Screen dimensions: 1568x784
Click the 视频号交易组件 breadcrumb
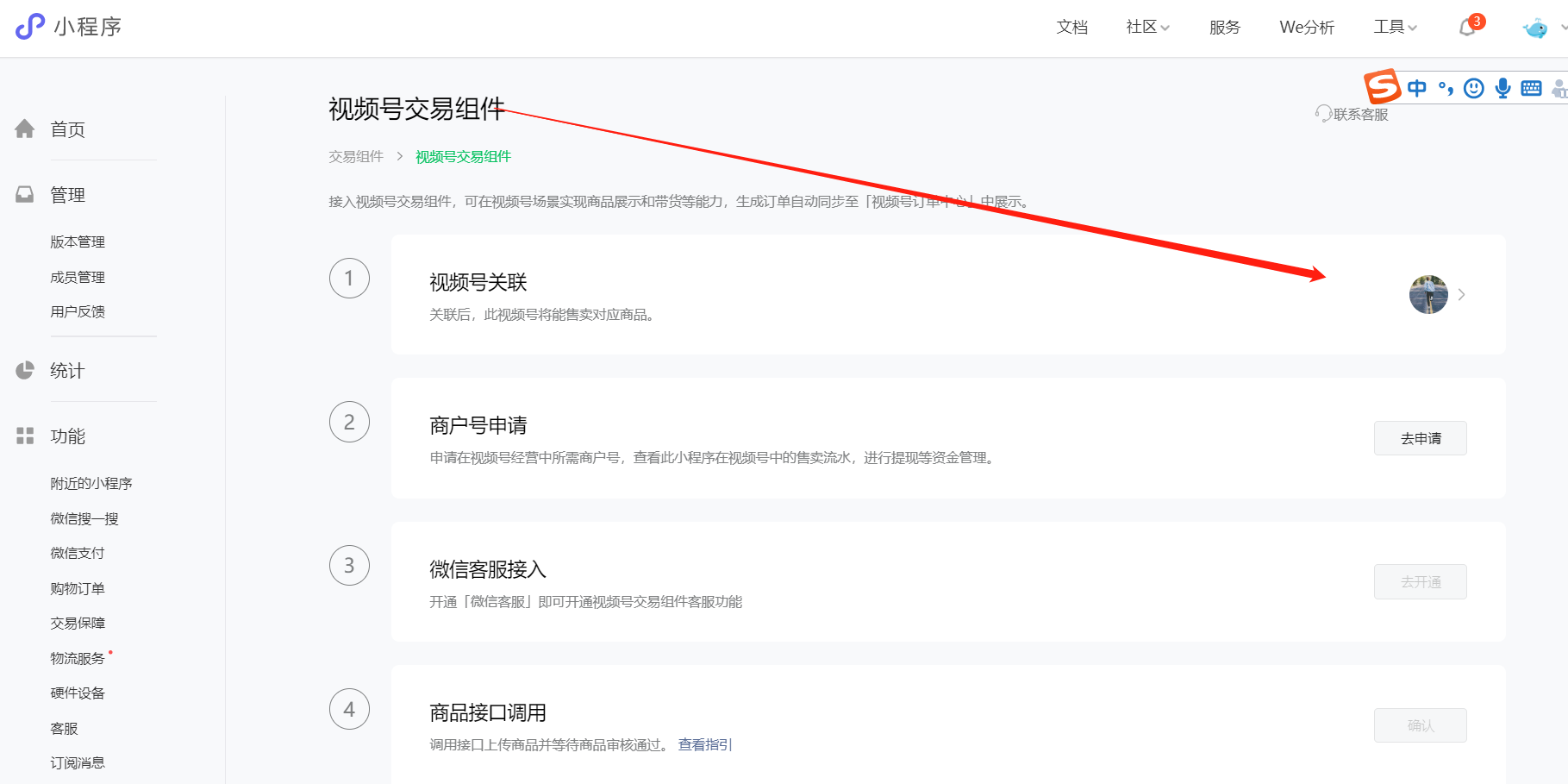pos(464,157)
